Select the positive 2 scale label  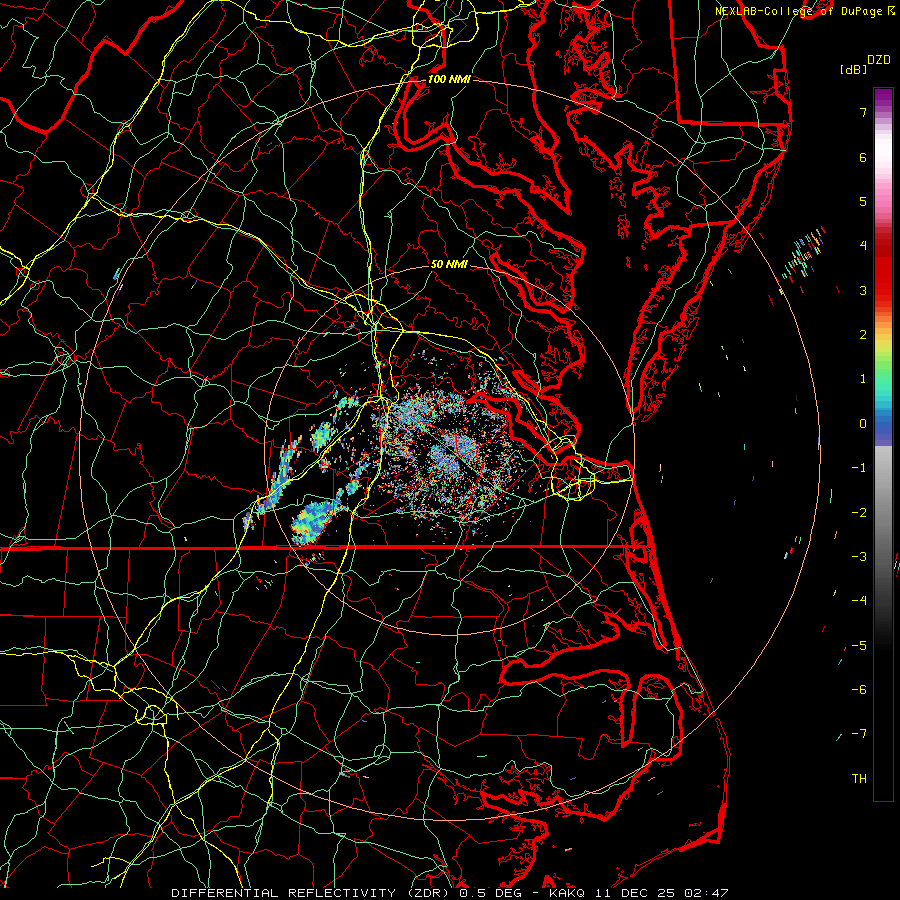pyautogui.click(x=863, y=335)
